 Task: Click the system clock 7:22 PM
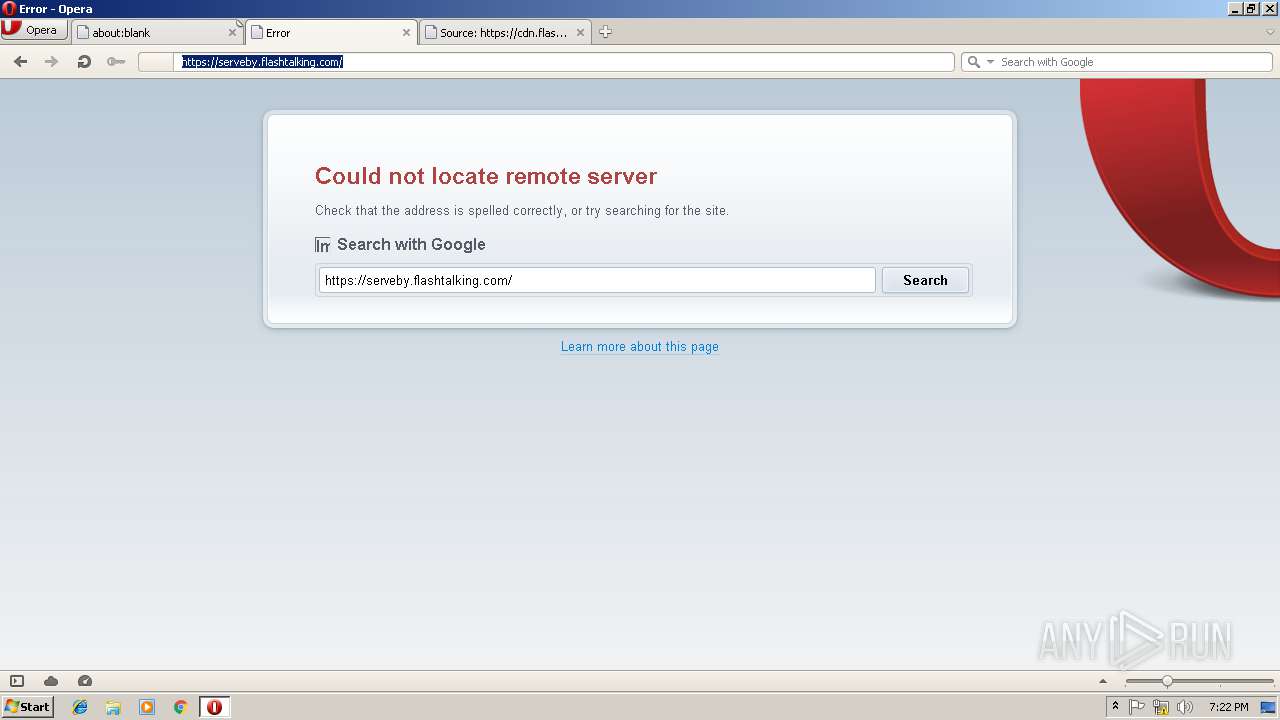click(x=1228, y=707)
